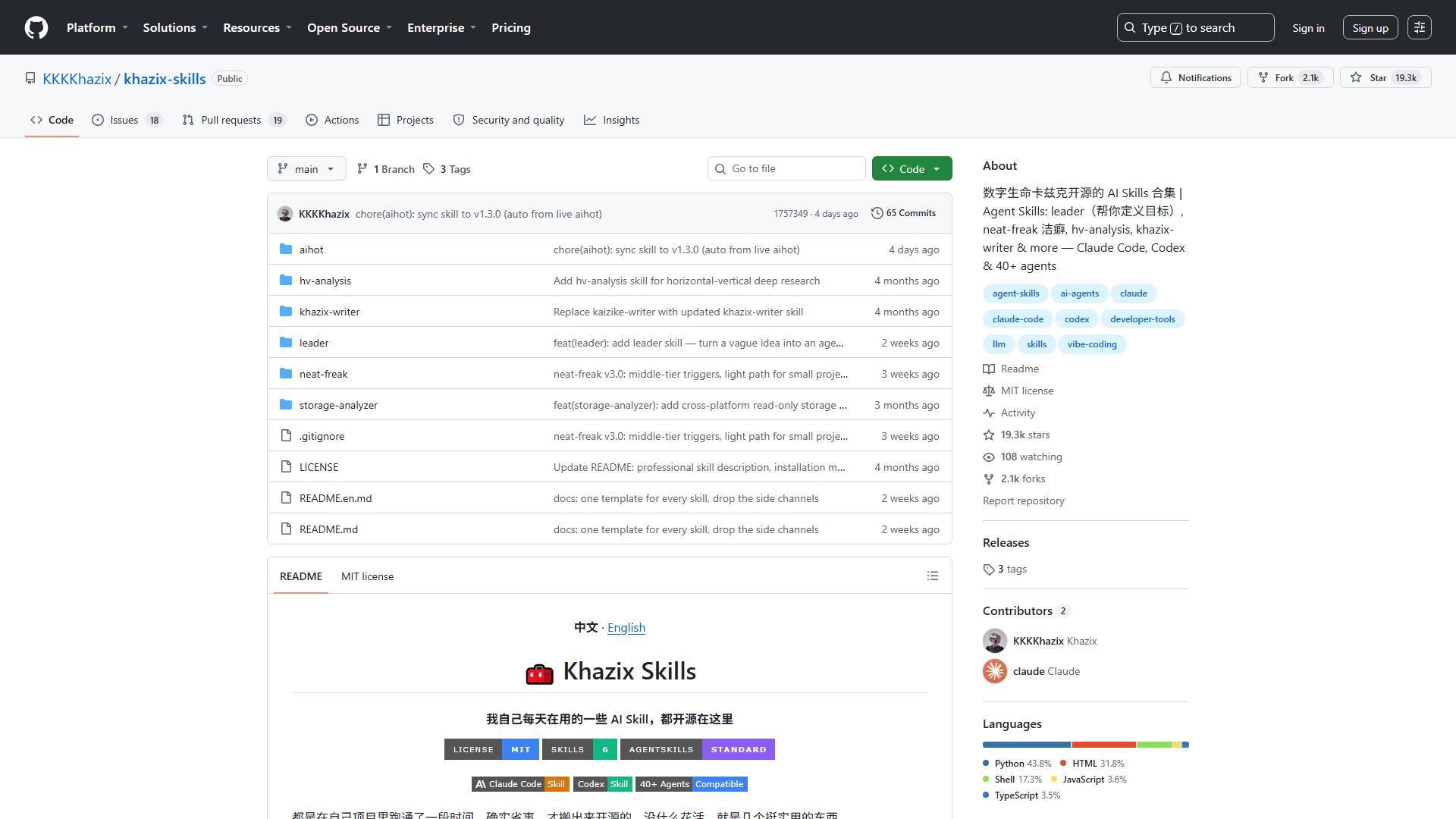Switch to the Pull requests tab

(234, 120)
